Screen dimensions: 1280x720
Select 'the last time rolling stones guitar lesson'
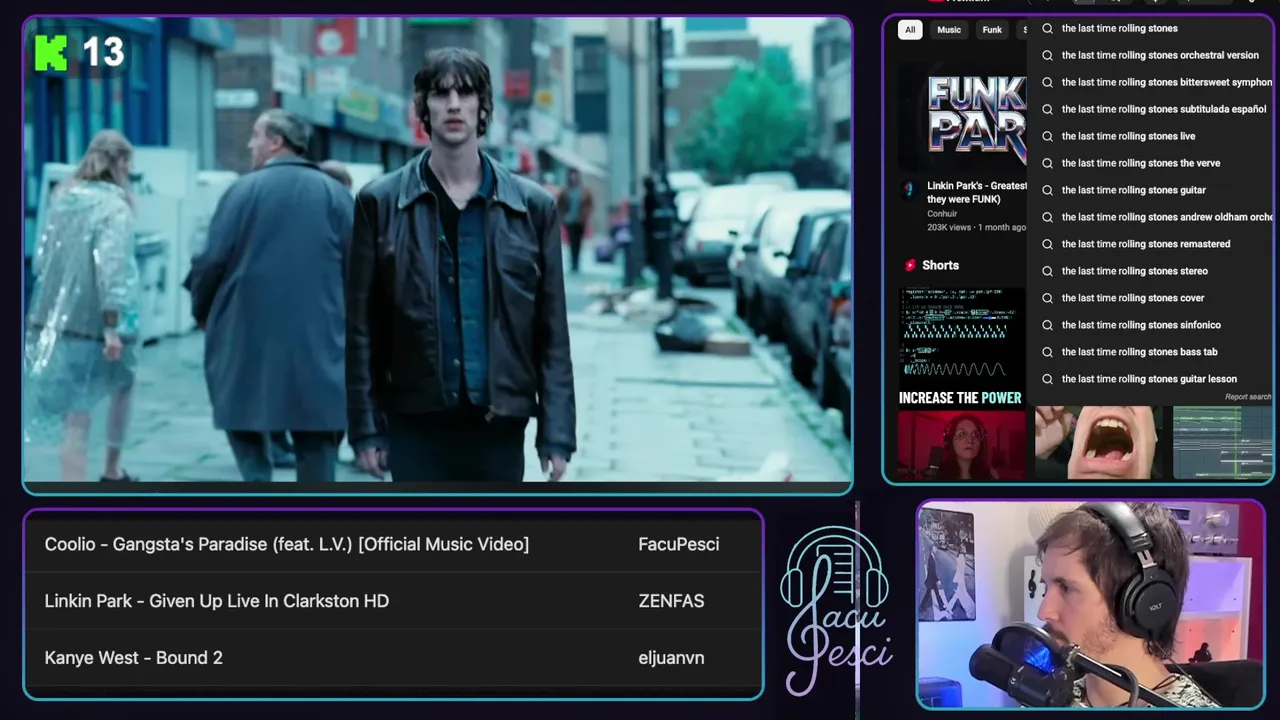[1149, 379]
